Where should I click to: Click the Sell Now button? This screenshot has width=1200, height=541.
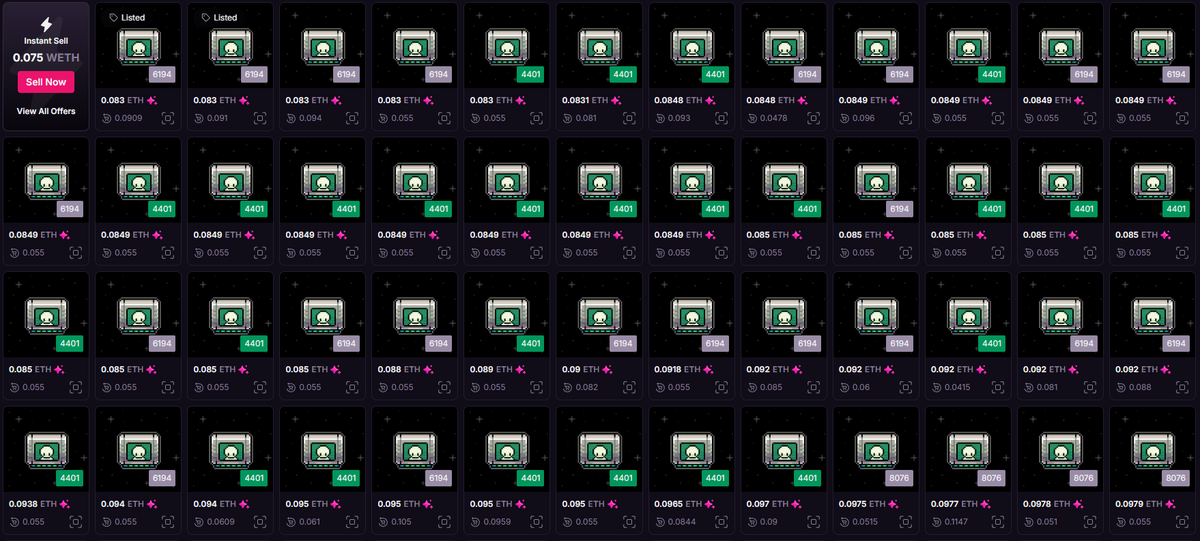[46, 82]
